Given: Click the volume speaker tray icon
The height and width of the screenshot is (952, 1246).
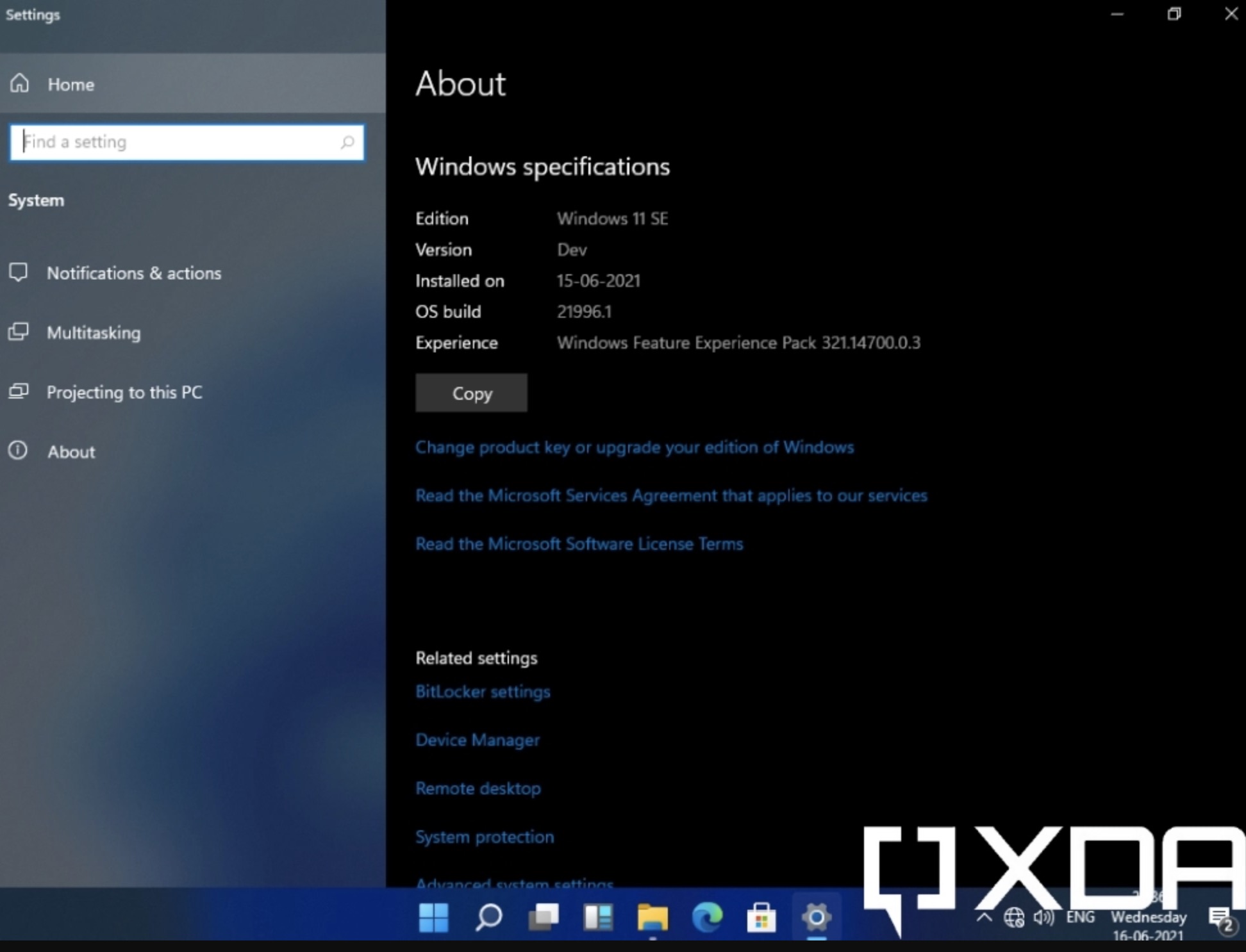Looking at the screenshot, I should [x=1043, y=917].
